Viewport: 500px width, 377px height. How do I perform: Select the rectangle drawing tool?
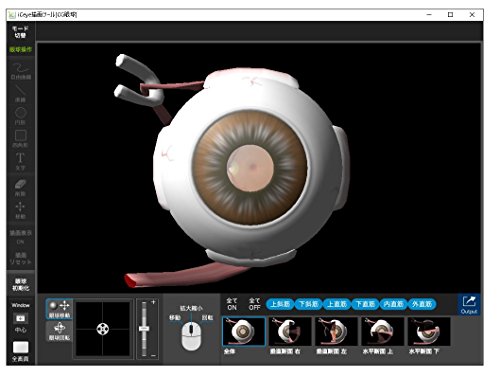[x=20, y=139]
